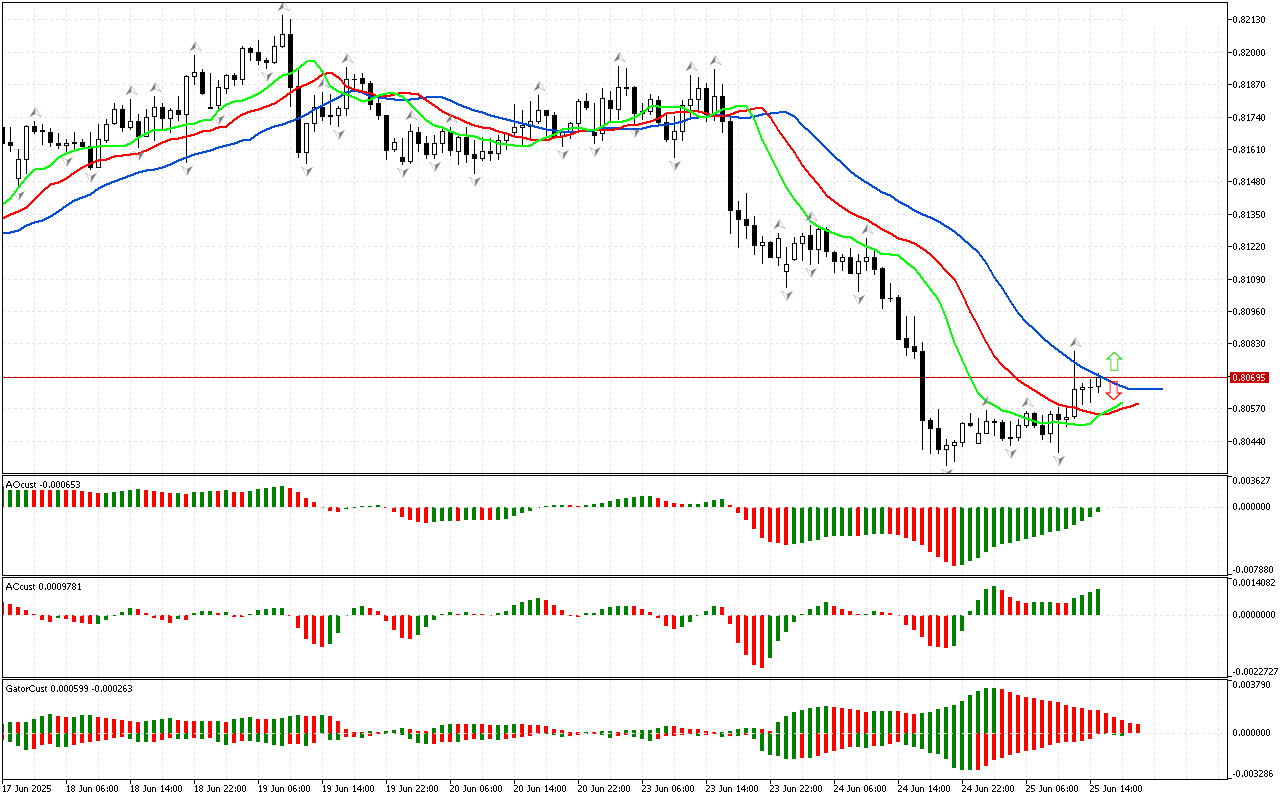The image size is (1280, 800).
Task: Click the horizontal current price line
Action: pos(500,377)
